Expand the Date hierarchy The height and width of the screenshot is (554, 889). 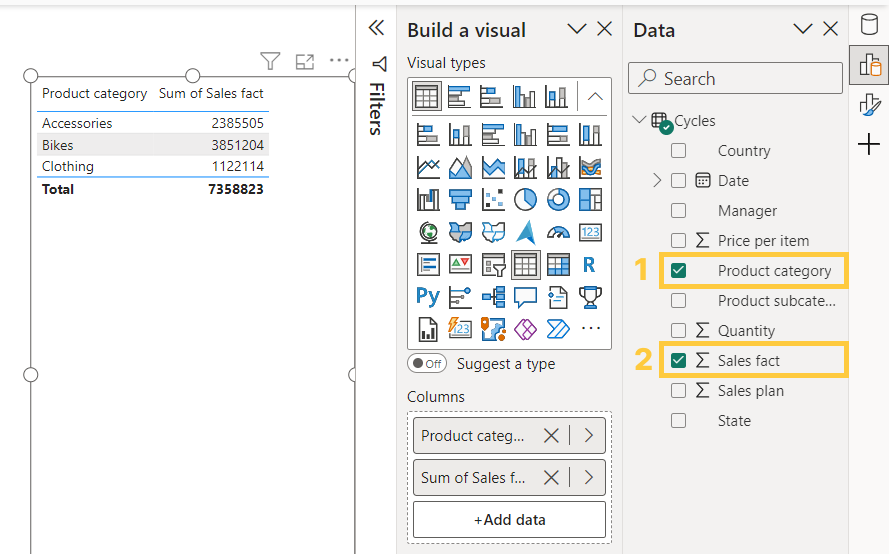(x=657, y=181)
